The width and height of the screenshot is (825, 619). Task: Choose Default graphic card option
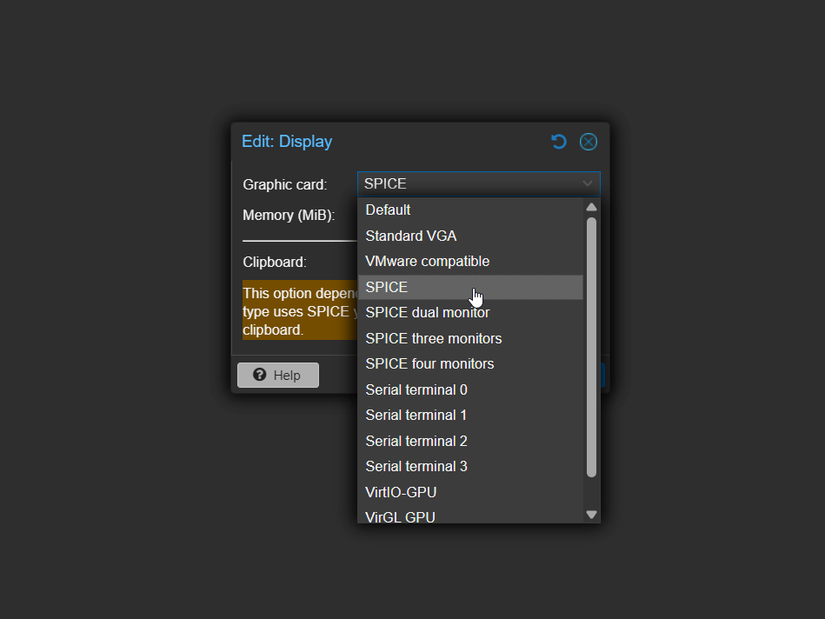[x=470, y=210]
